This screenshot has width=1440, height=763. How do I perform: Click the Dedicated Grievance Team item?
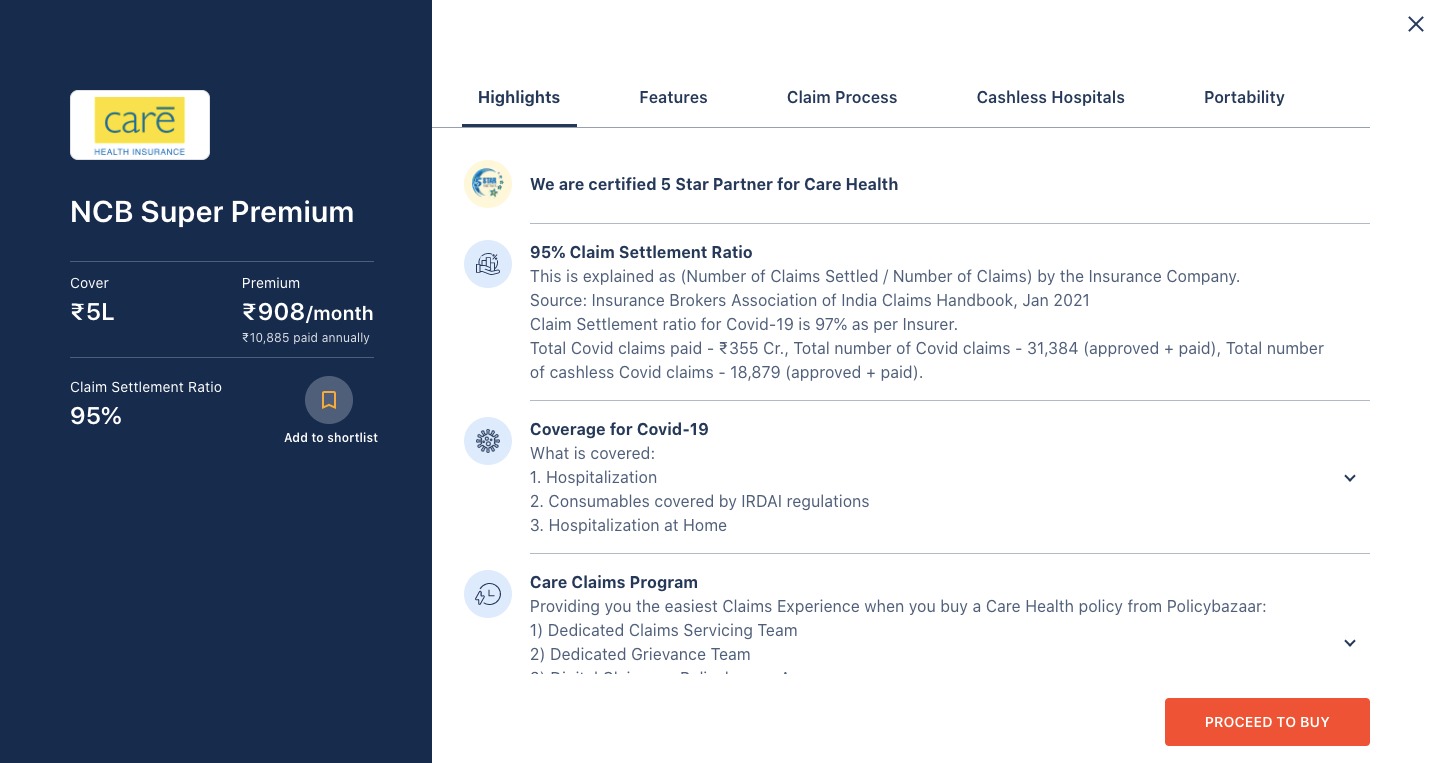click(640, 654)
